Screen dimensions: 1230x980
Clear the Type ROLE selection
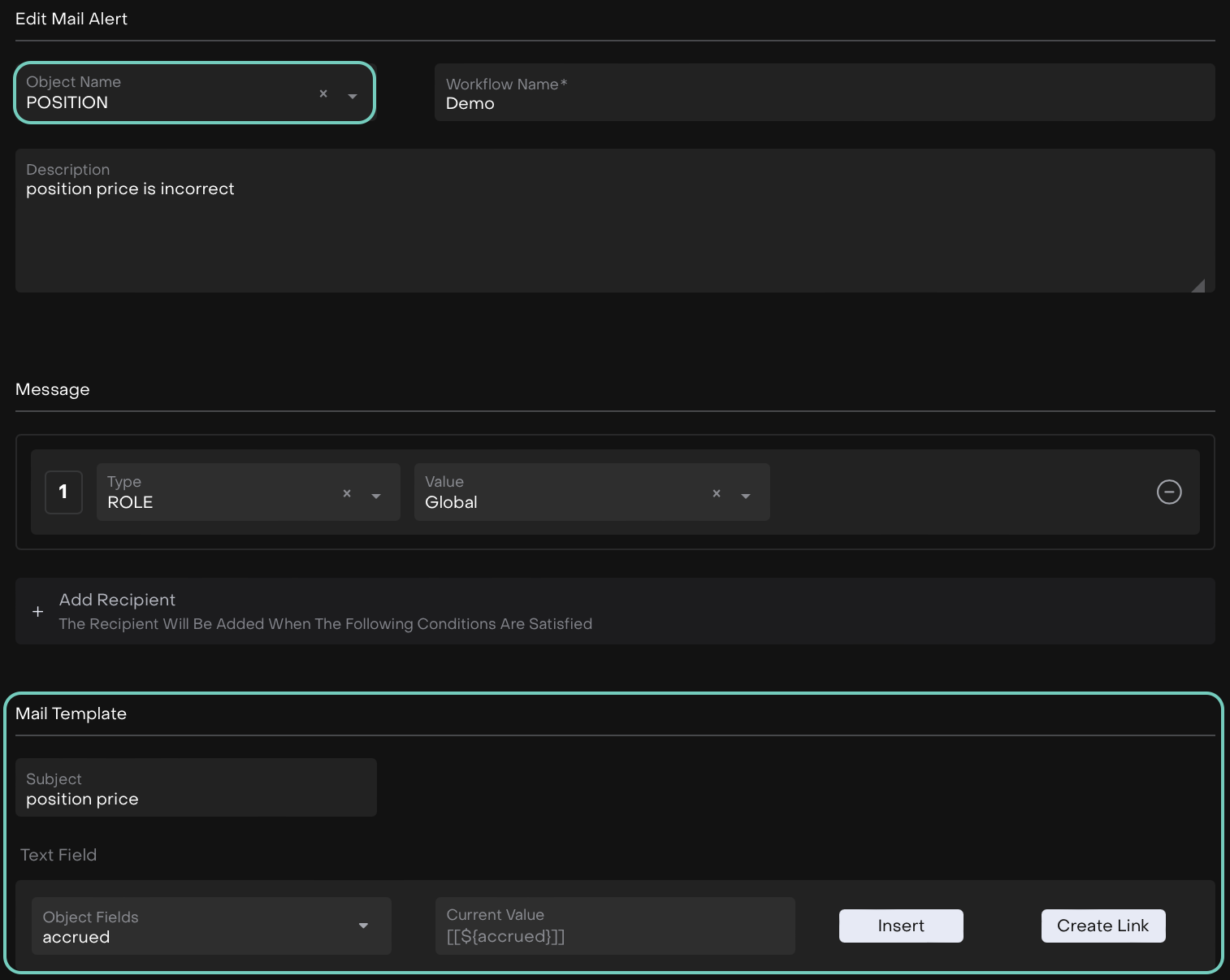click(347, 493)
